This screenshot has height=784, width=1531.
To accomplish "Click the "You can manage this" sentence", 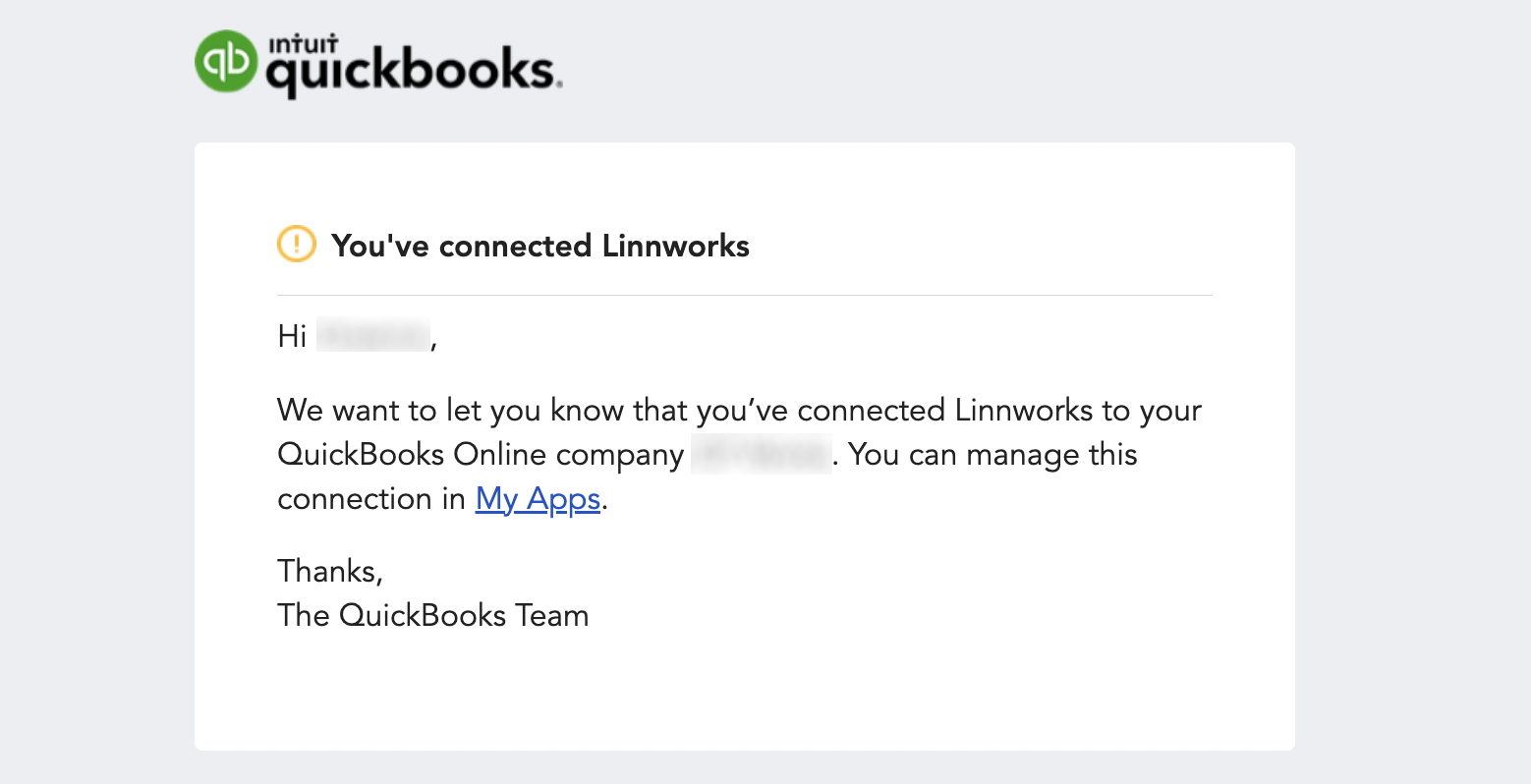I will pos(992,455).
